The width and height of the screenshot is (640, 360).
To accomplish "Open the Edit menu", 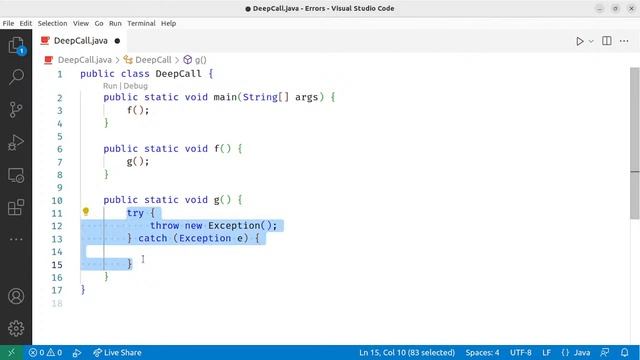I will point(26,23).
